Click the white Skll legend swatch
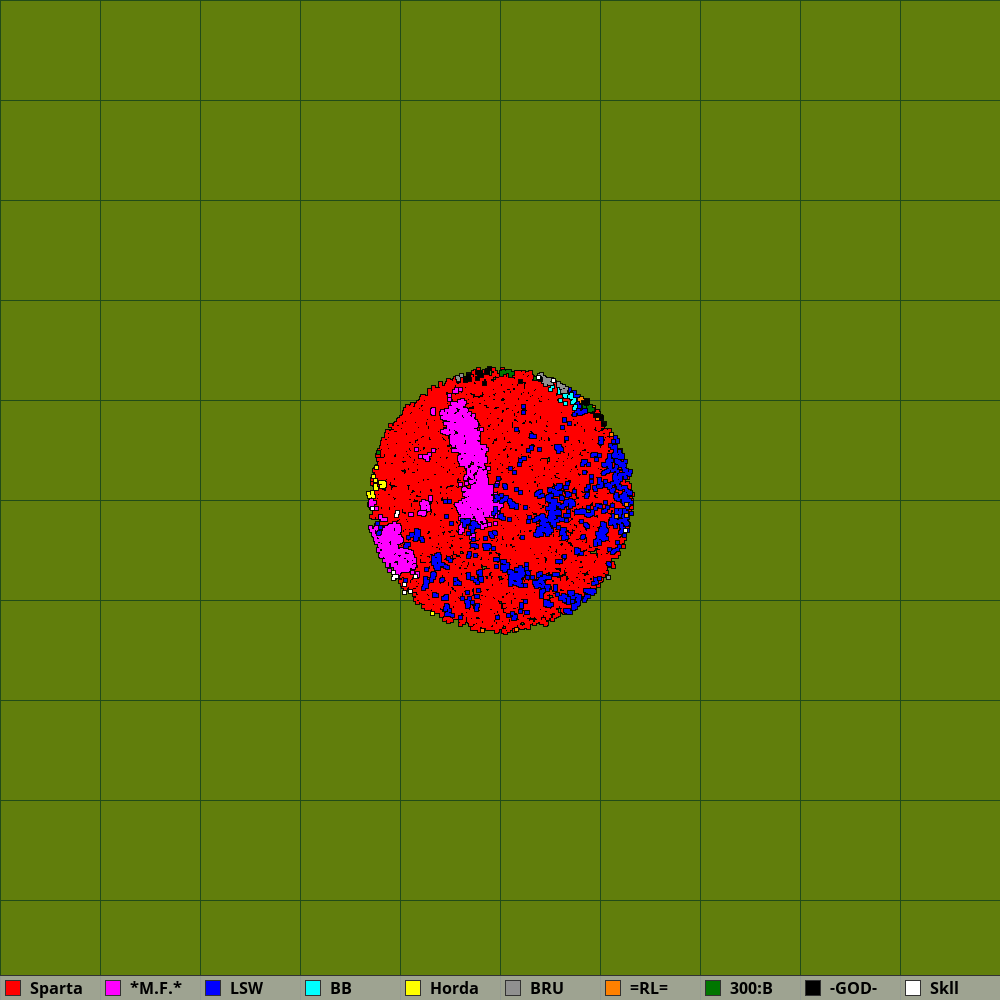The width and height of the screenshot is (1000, 1000). pos(913,988)
